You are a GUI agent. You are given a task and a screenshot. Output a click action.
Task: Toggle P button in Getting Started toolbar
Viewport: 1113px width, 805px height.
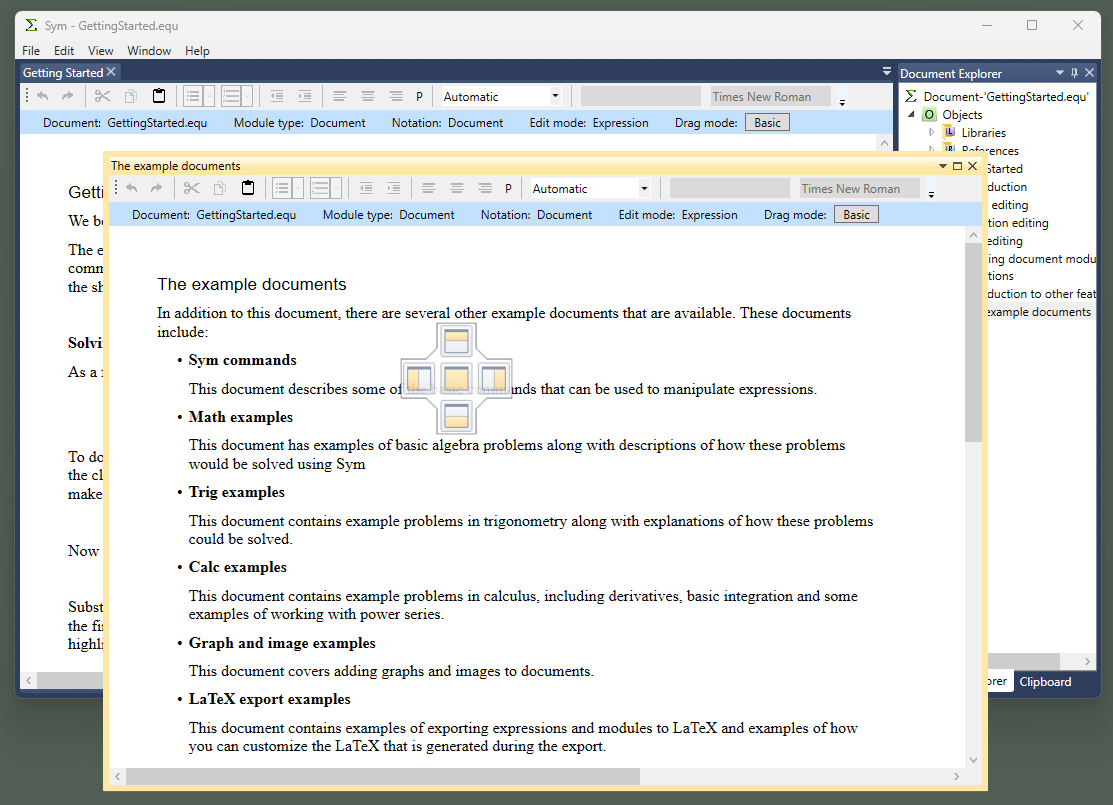[x=420, y=97]
